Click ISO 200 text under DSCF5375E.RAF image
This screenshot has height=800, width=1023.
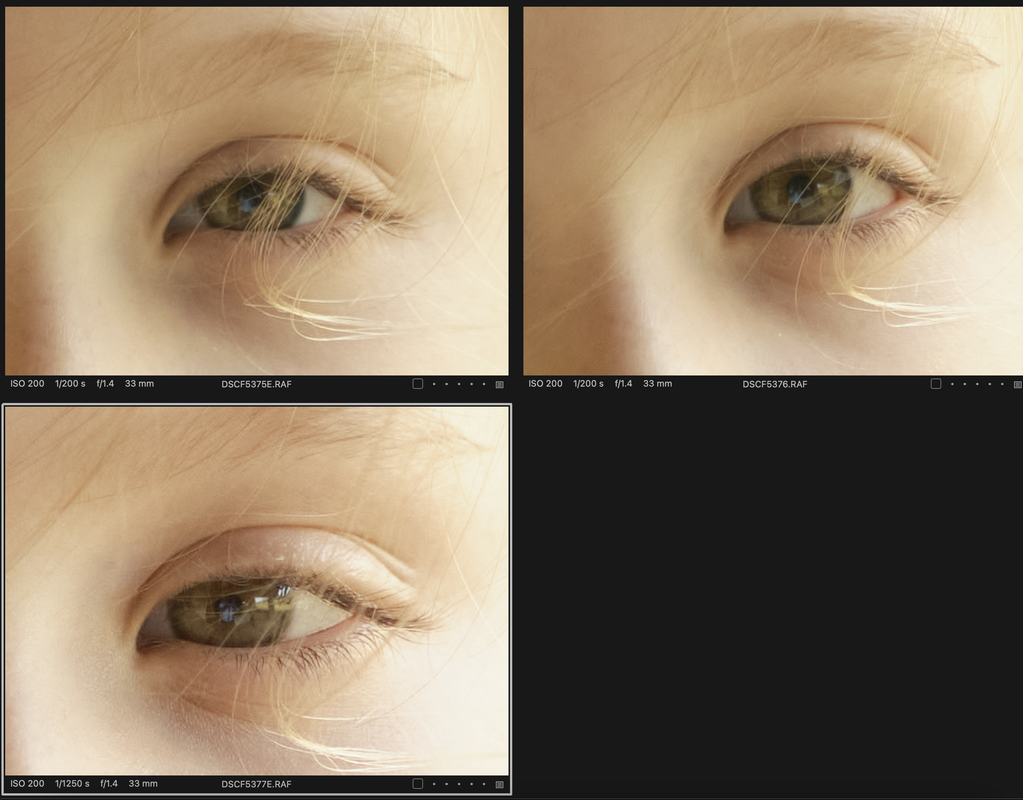(x=27, y=384)
